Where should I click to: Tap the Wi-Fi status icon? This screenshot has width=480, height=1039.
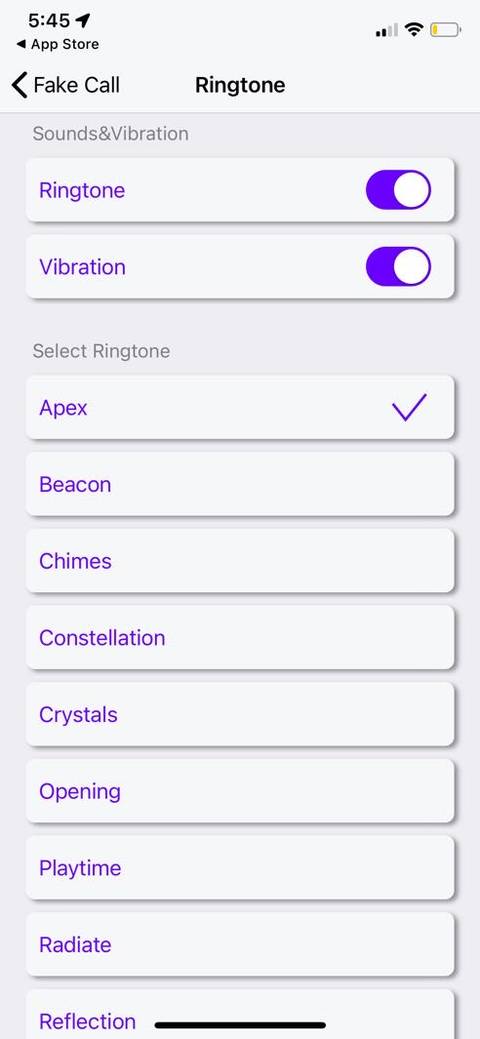click(414, 30)
